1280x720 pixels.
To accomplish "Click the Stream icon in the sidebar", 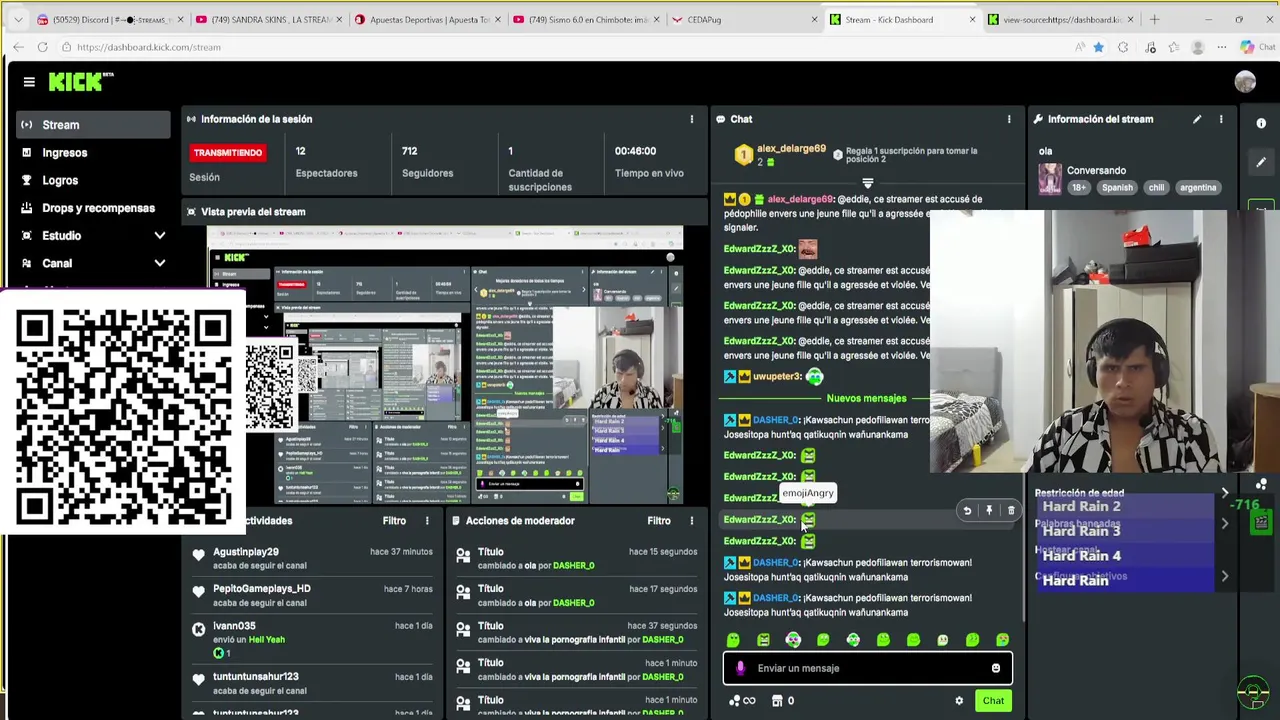I will pyautogui.click(x=27, y=125).
